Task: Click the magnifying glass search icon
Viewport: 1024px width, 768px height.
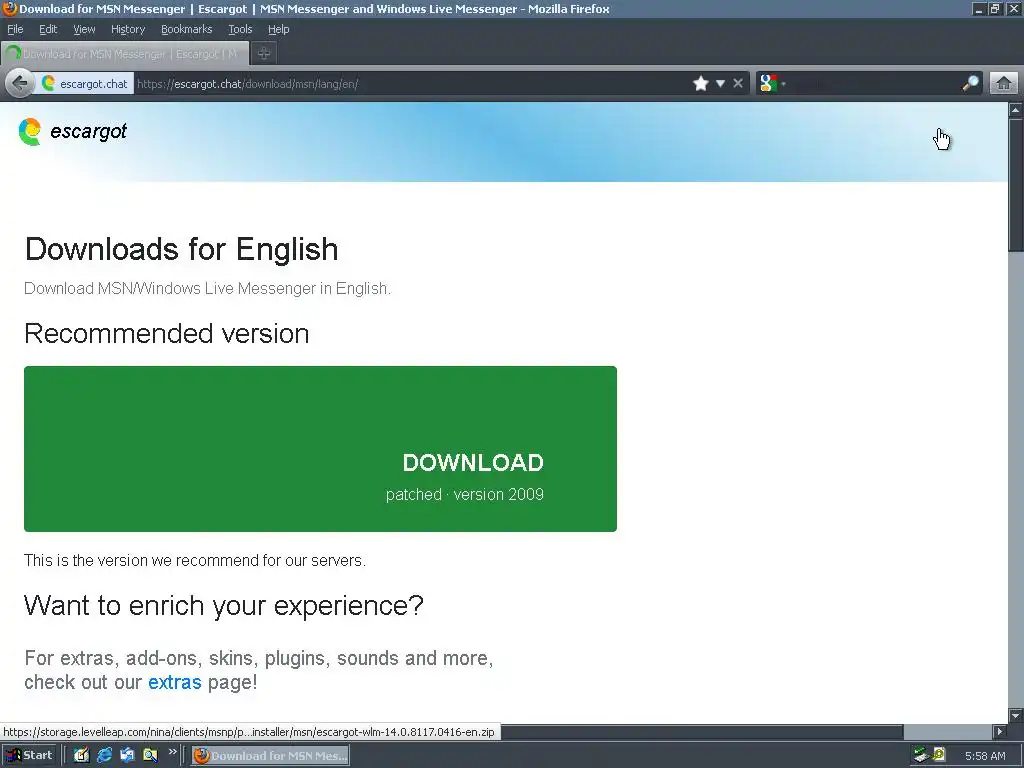Action: pos(971,84)
